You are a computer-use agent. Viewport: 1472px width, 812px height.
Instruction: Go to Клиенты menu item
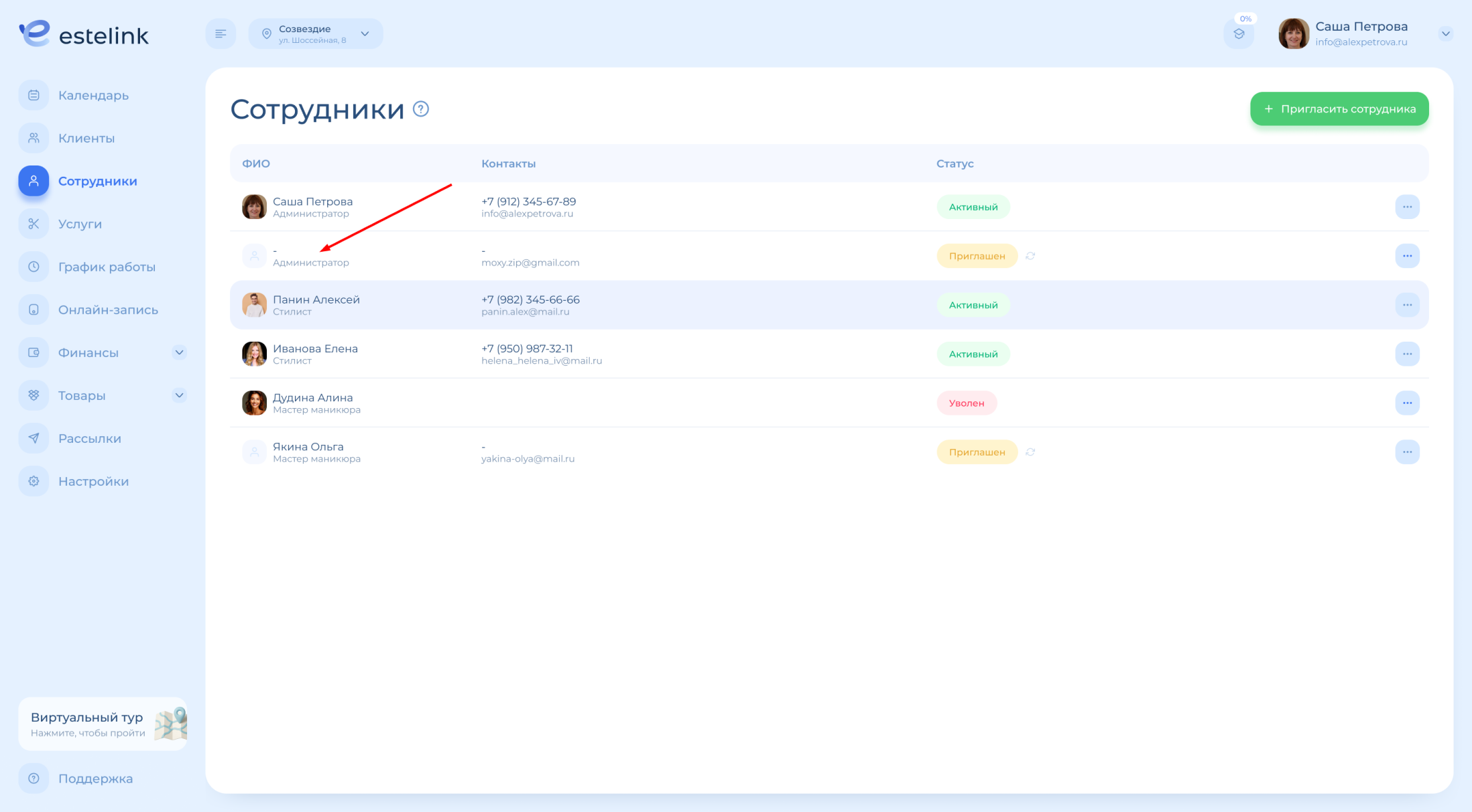click(x=86, y=138)
